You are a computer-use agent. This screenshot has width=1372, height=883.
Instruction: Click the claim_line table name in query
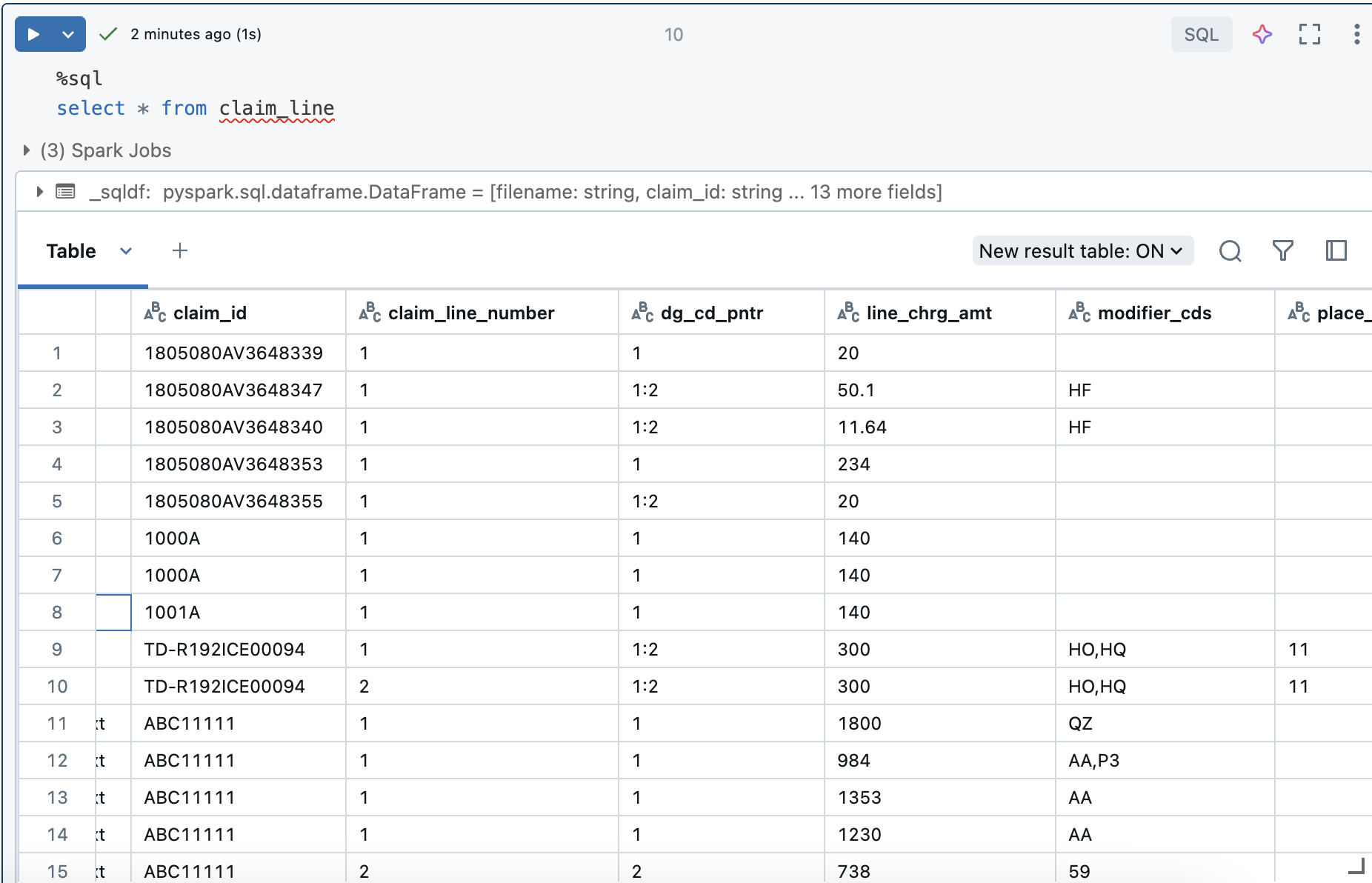coord(277,108)
